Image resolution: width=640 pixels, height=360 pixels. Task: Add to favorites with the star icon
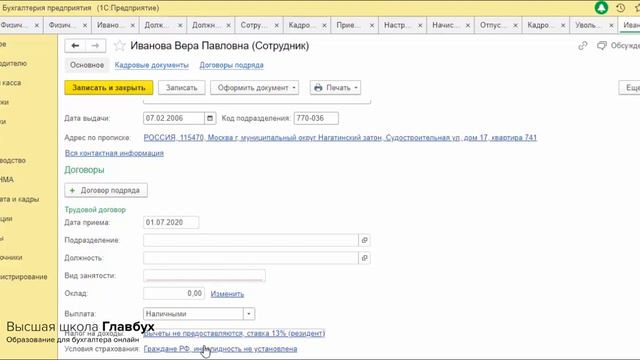[119, 46]
